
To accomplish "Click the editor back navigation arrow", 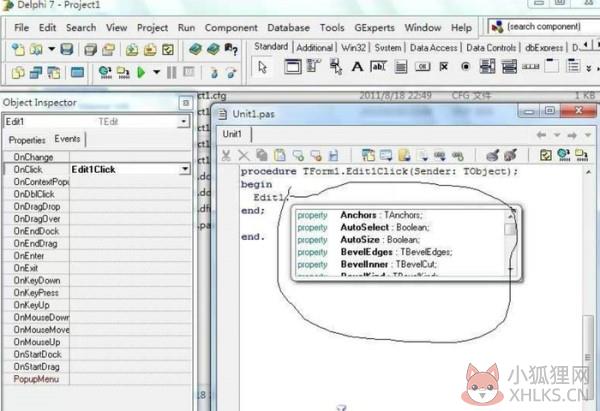I will (x=541, y=135).
